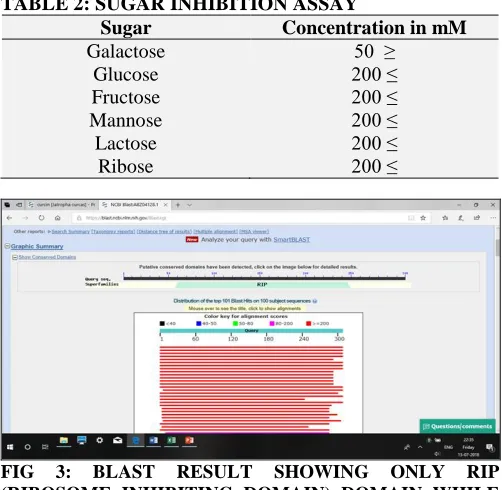502x490 pixels.
Task: Click the Add notes pen icon
Action: [461, 218]
